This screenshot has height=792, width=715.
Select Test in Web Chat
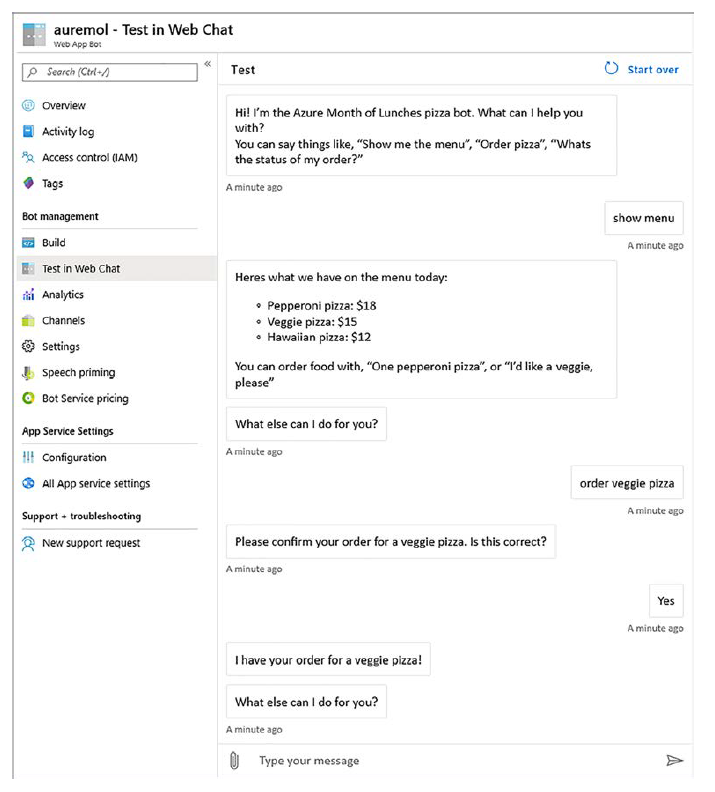(x=81, y=269)
